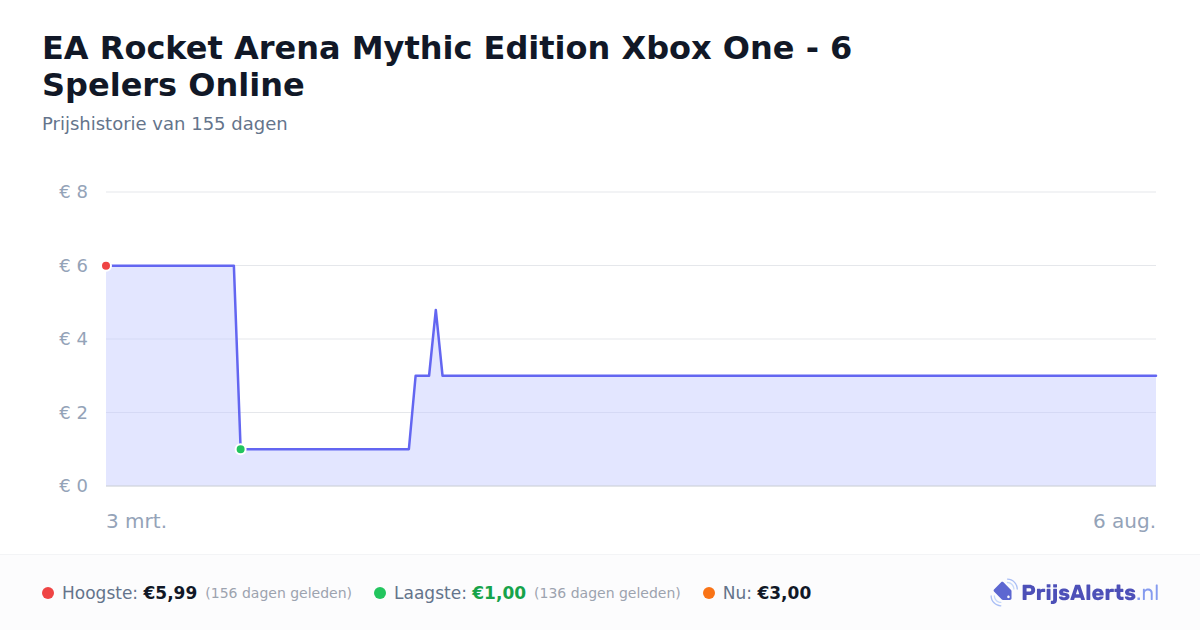Click the chart title EA Rocket Arena
The image size is (1200, 630).
(447, 66)
